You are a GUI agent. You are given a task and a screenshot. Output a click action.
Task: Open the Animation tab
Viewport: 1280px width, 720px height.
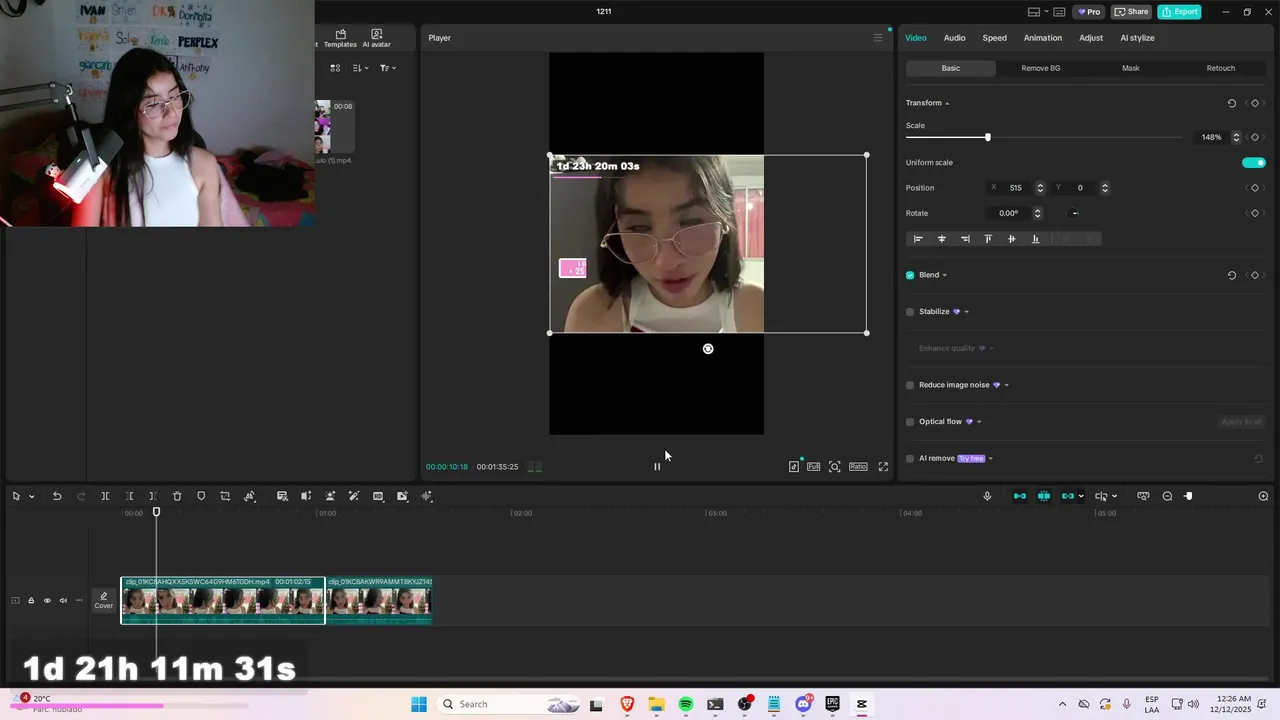click(1043, 38)
